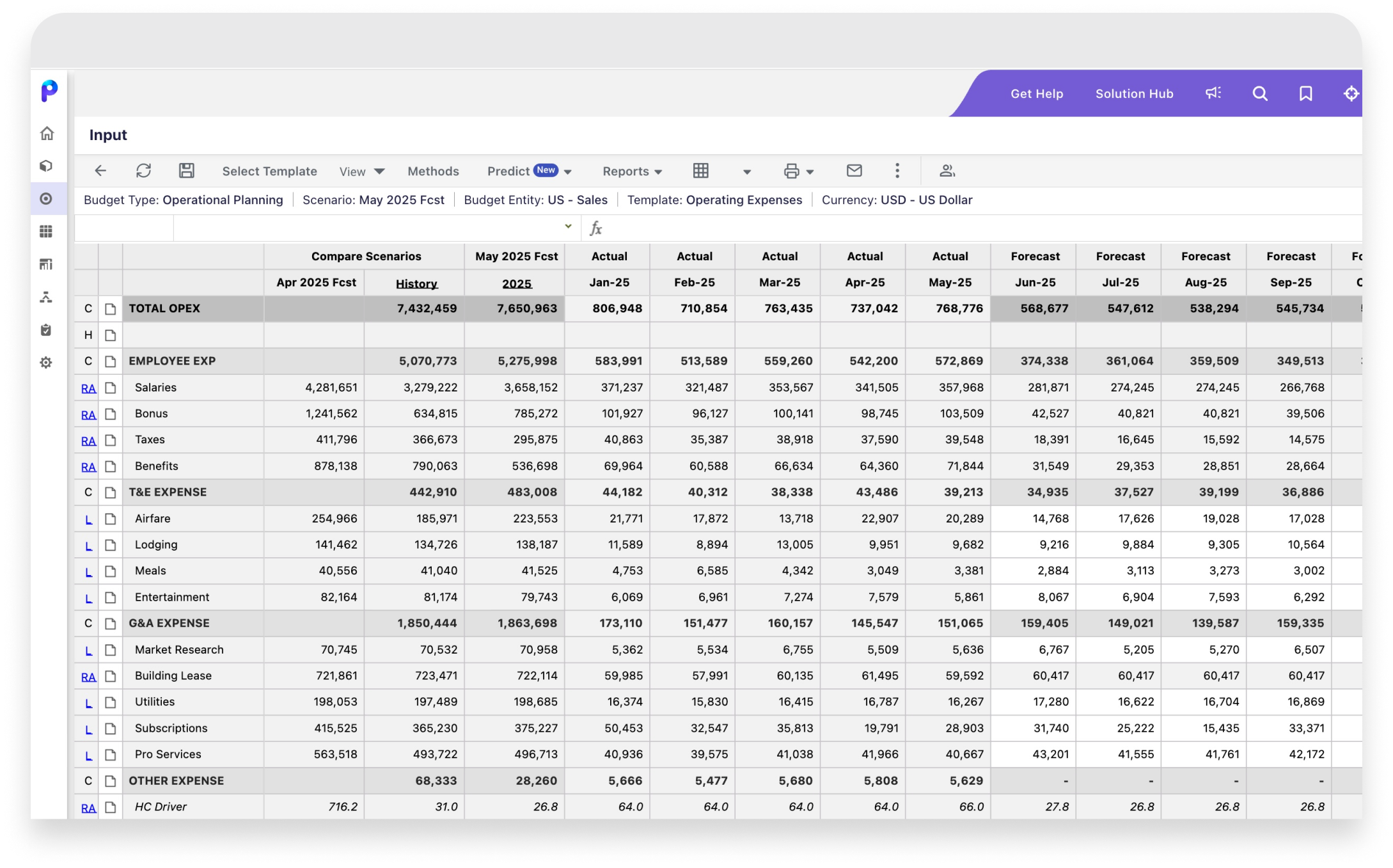Open the vertical three-dot more menu
Image resolution: width=1393 pixels, height=868 pixels.
pyautogui.click(x=897, y=171)
